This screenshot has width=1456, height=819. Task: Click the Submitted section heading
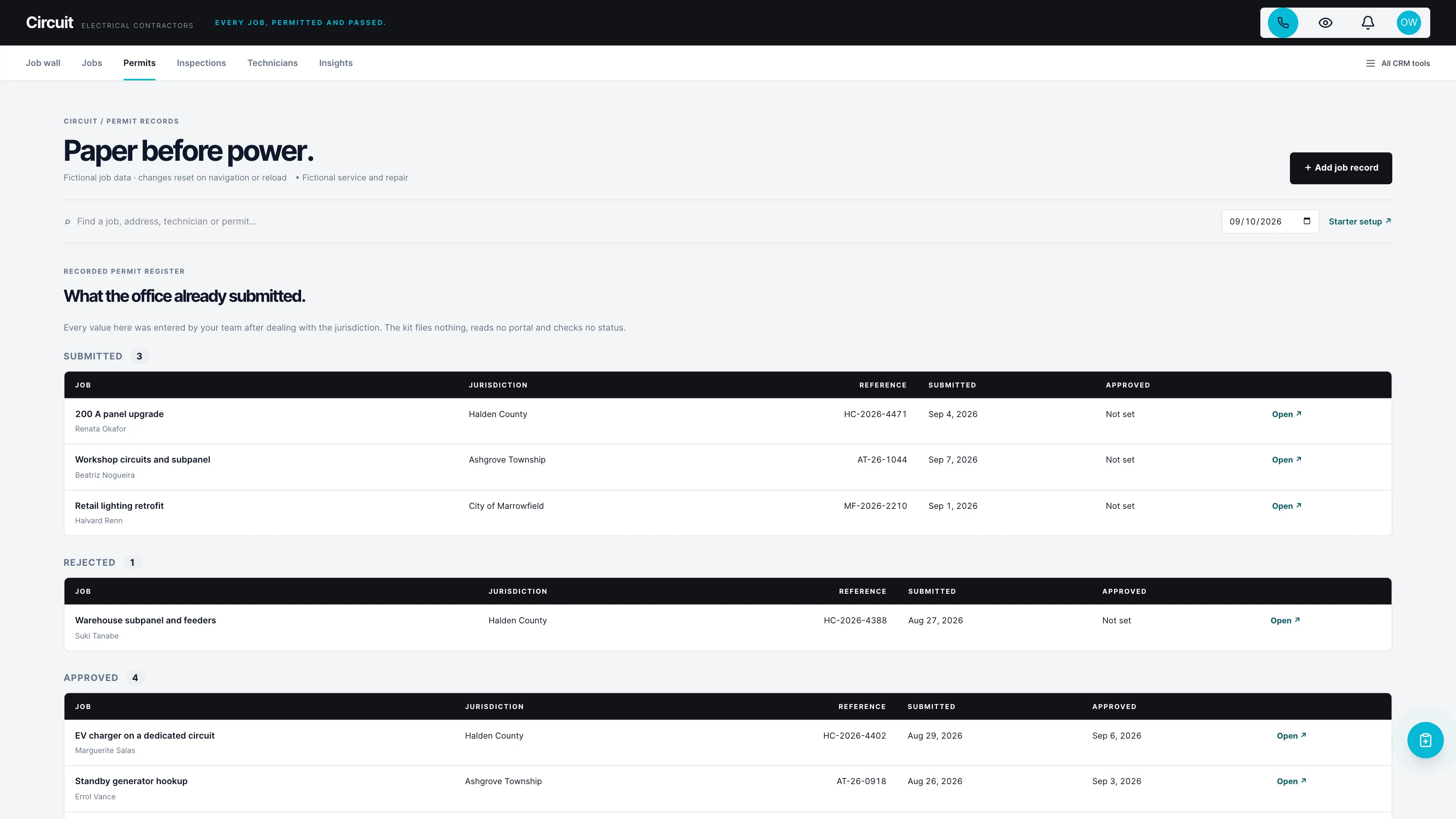(x=93, y=356)
